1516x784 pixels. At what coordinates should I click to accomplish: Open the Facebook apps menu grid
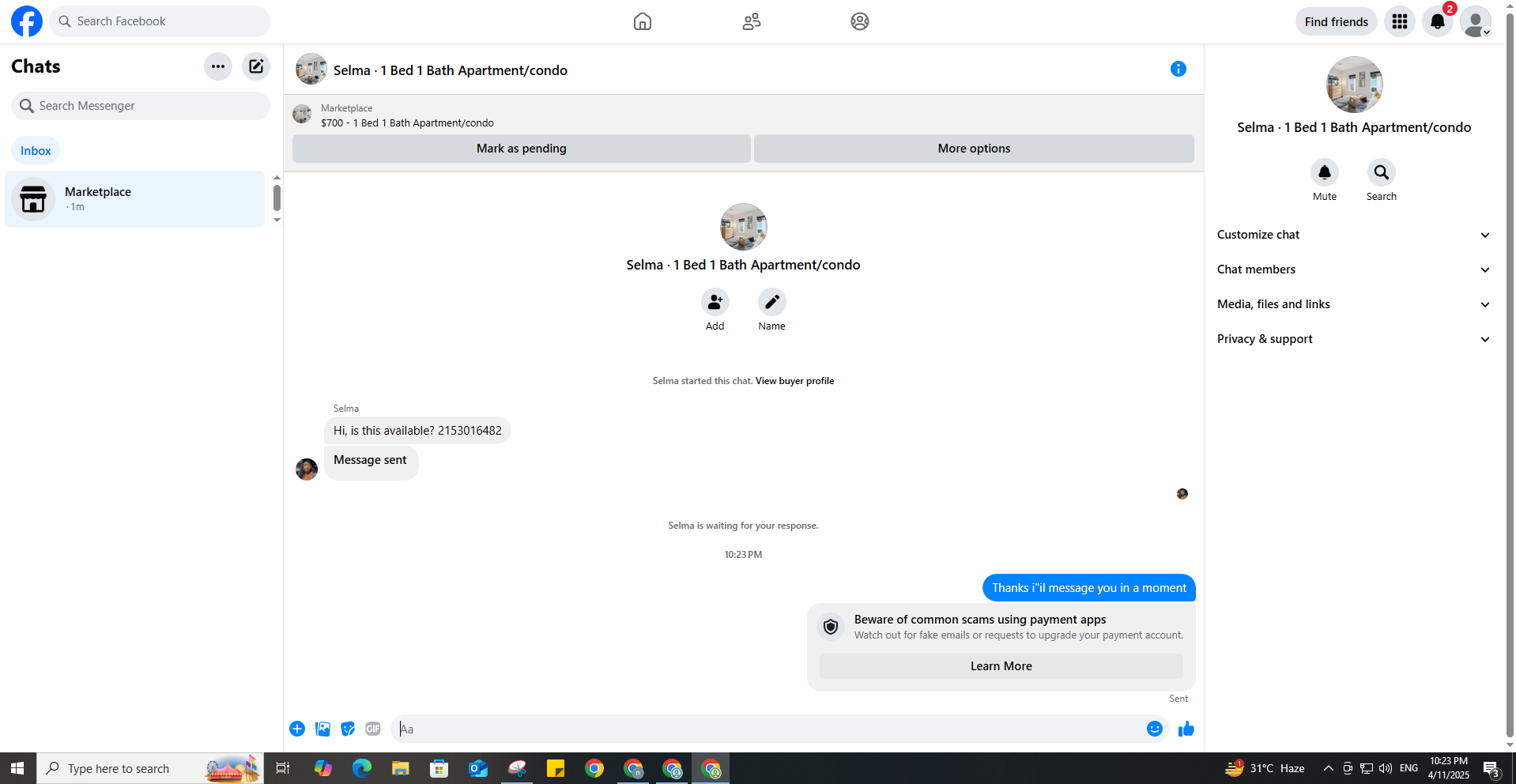click(x=1400, y=21)
